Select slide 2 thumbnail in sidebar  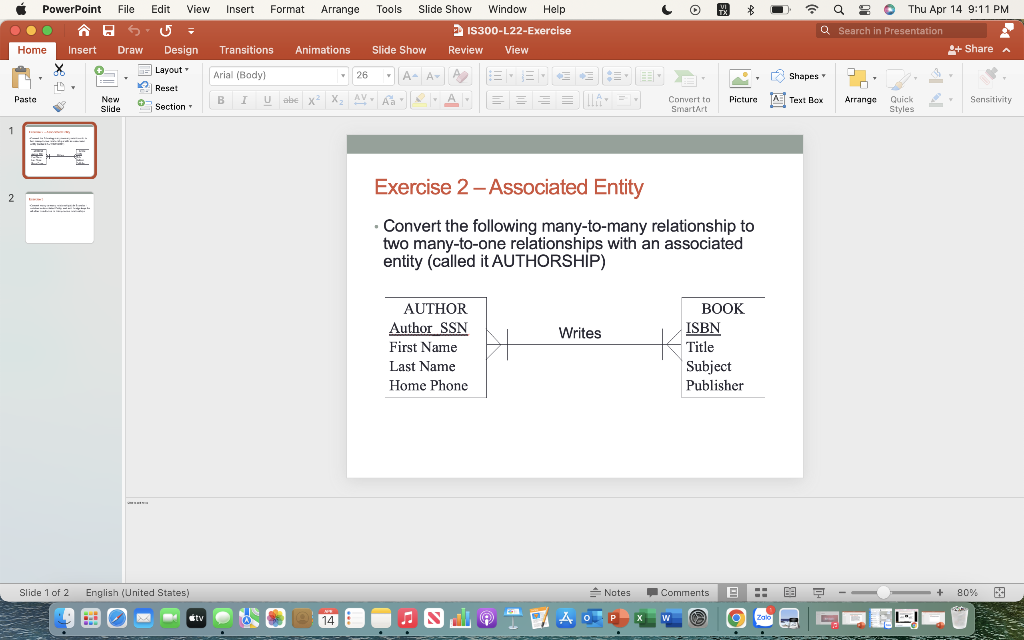[x=59, y=216]
